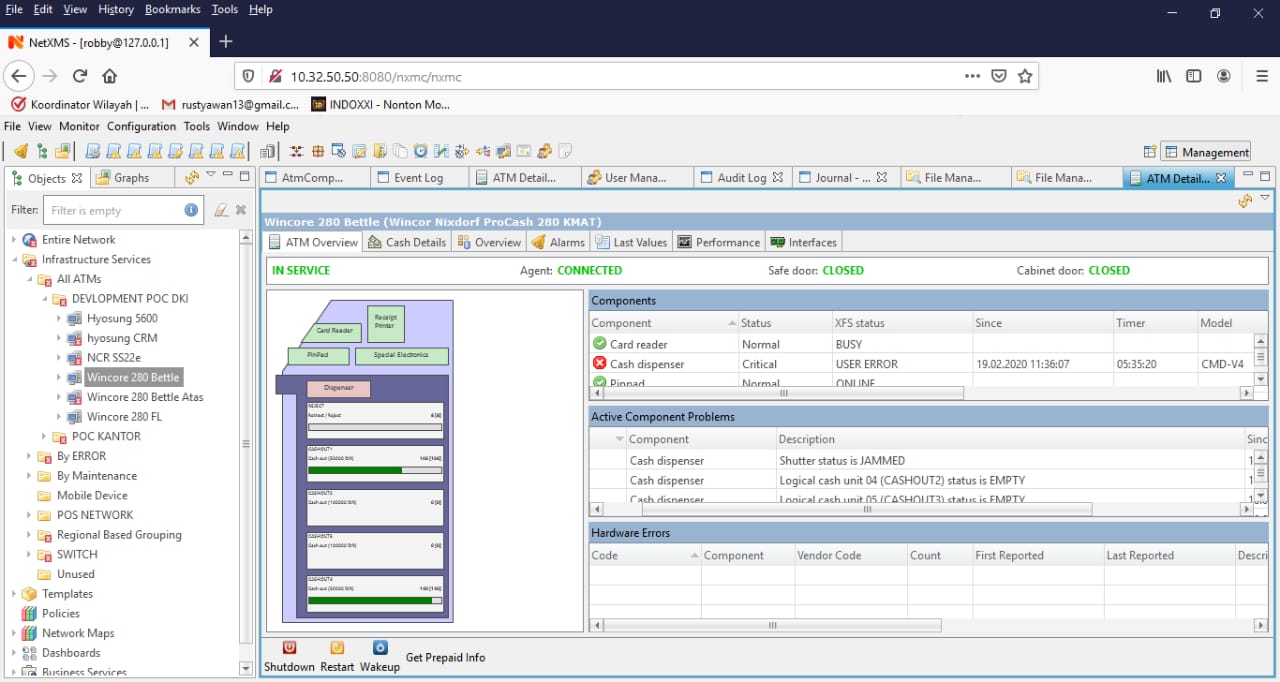Image resolution: width=1280 pixels, height=682 pixels.
Task: Click the user manager toolbar icon
Action: 544,151
